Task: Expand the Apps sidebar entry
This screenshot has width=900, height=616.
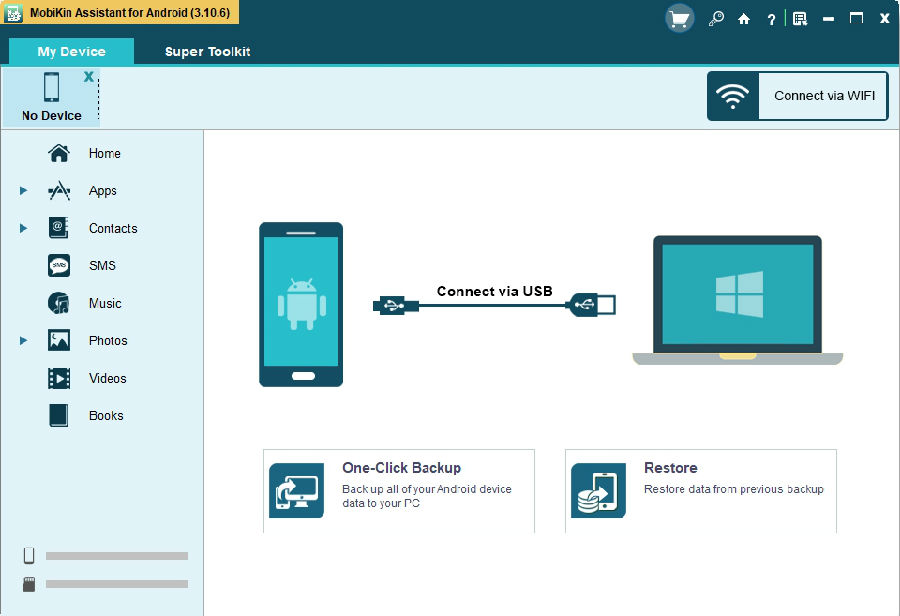Action: 22,190
